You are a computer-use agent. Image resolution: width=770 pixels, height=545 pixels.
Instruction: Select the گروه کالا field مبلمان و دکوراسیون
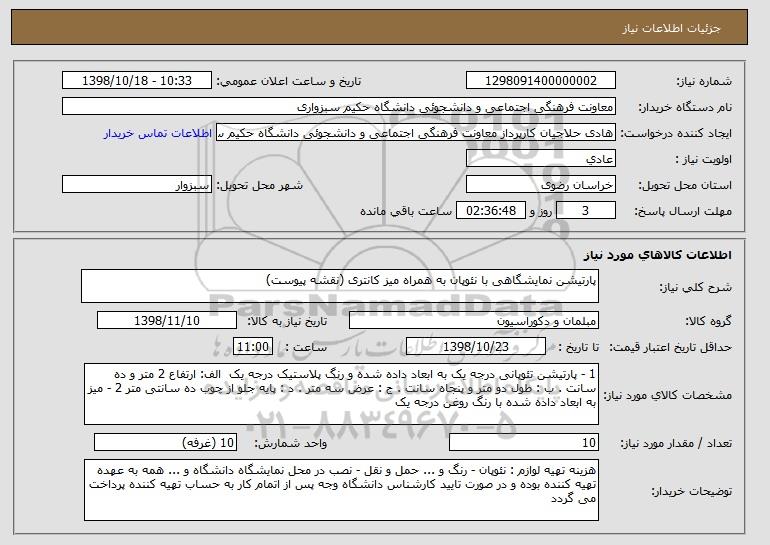474,321
